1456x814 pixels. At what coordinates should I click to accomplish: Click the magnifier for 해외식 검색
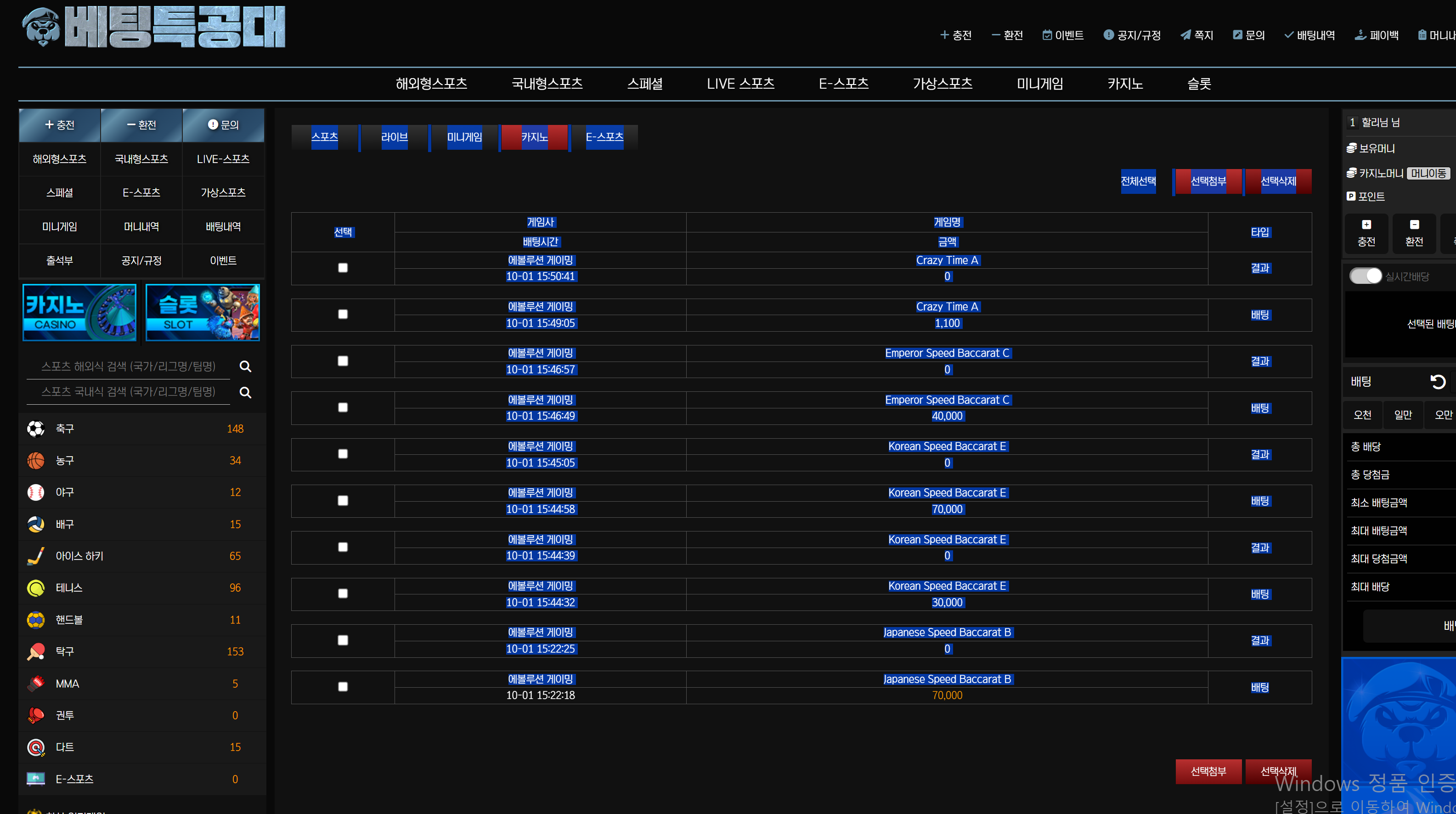click(245, 366)
